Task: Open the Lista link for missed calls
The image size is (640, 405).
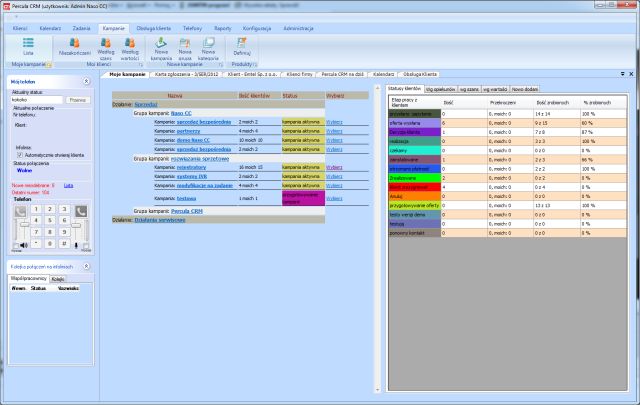Action: (69, 185)
